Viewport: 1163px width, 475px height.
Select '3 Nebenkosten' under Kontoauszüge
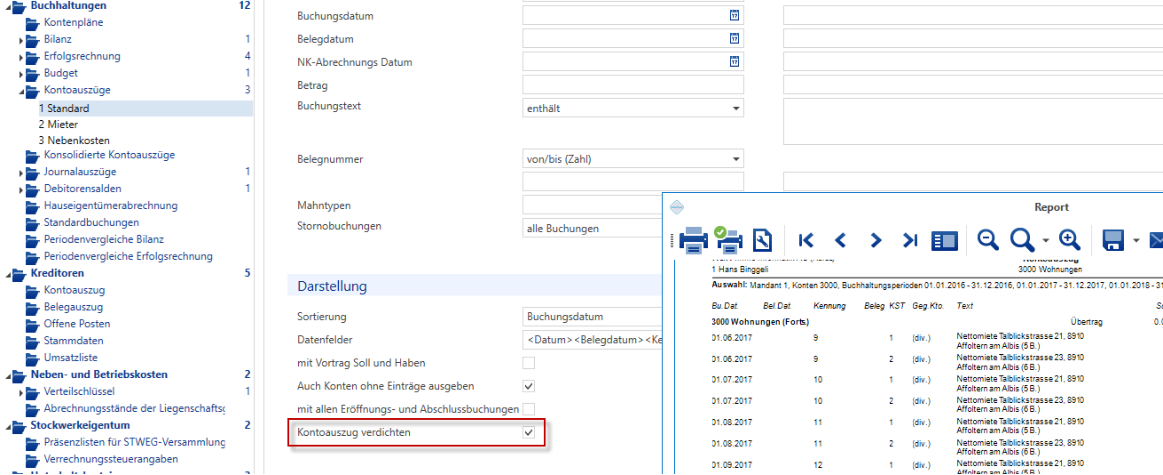[74, 140]
